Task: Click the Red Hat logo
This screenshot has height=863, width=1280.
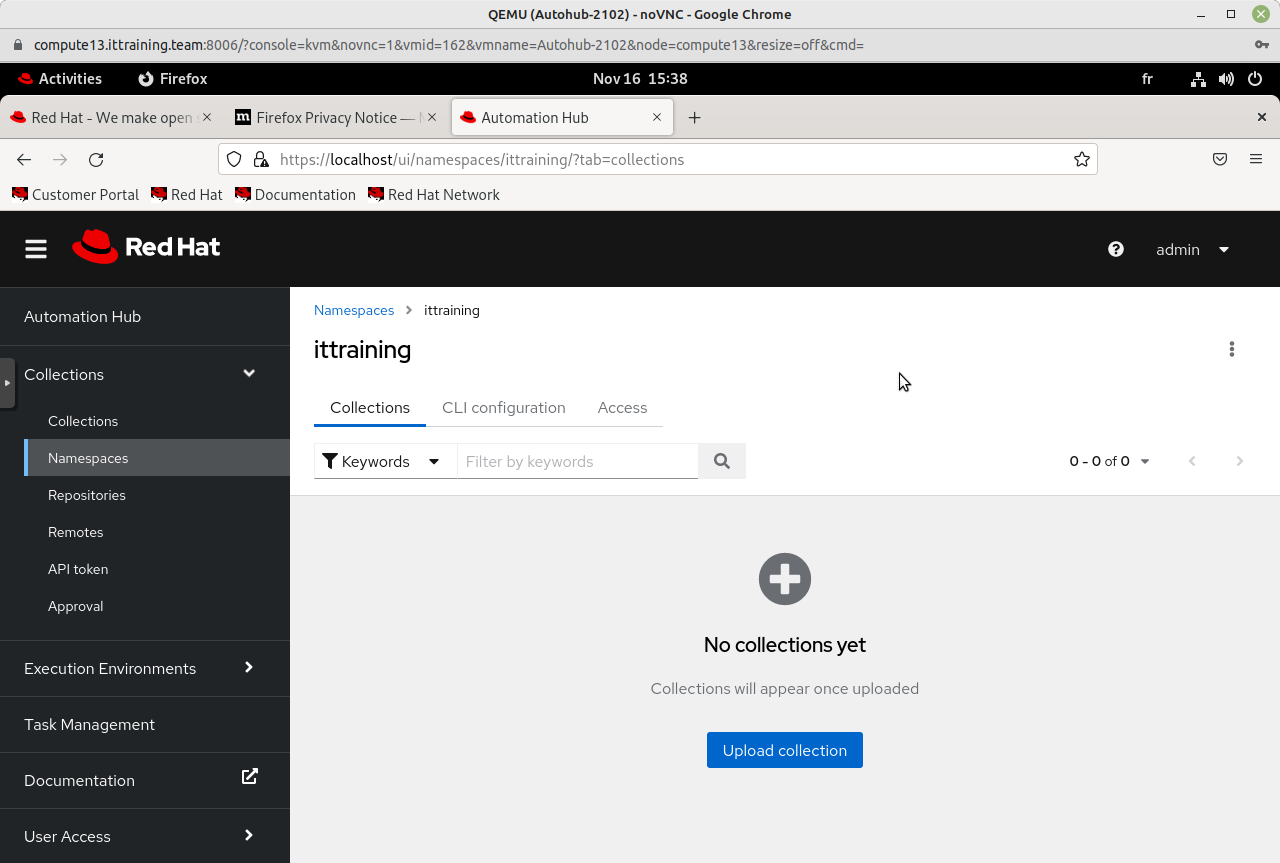Action: pos(146,247)
